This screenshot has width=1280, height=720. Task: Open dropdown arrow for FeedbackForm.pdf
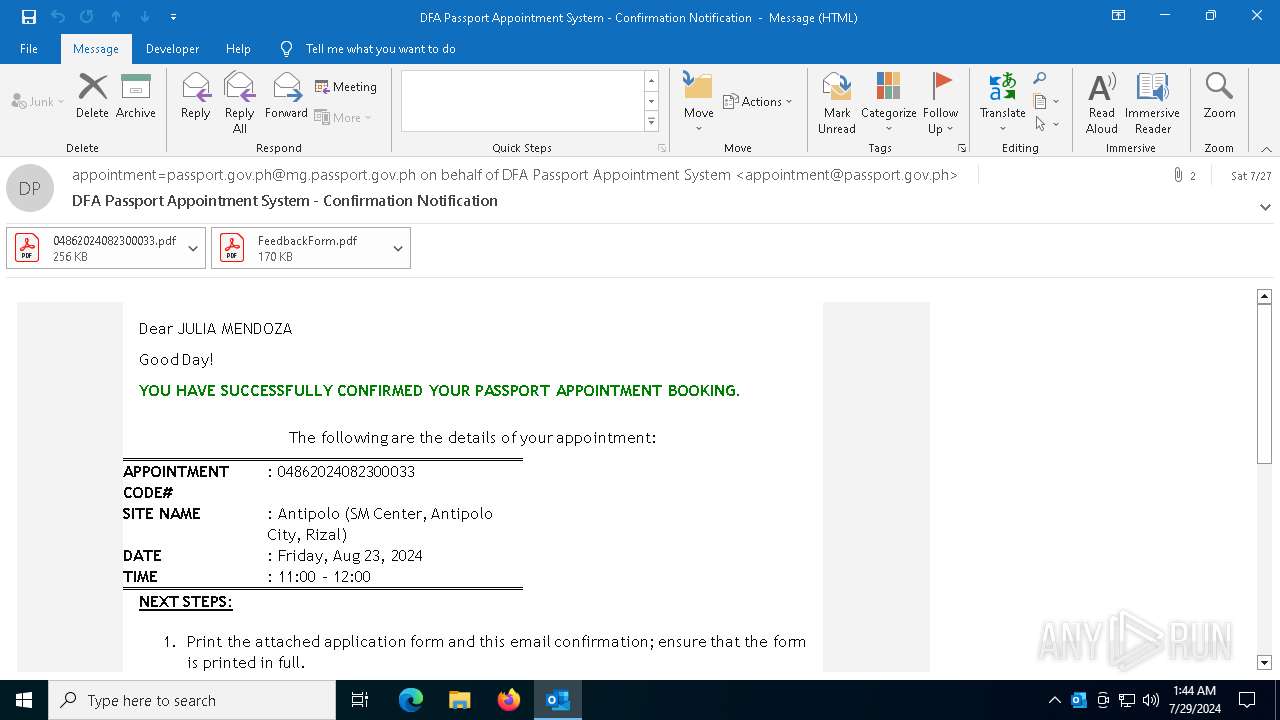[x=398, y=248]
